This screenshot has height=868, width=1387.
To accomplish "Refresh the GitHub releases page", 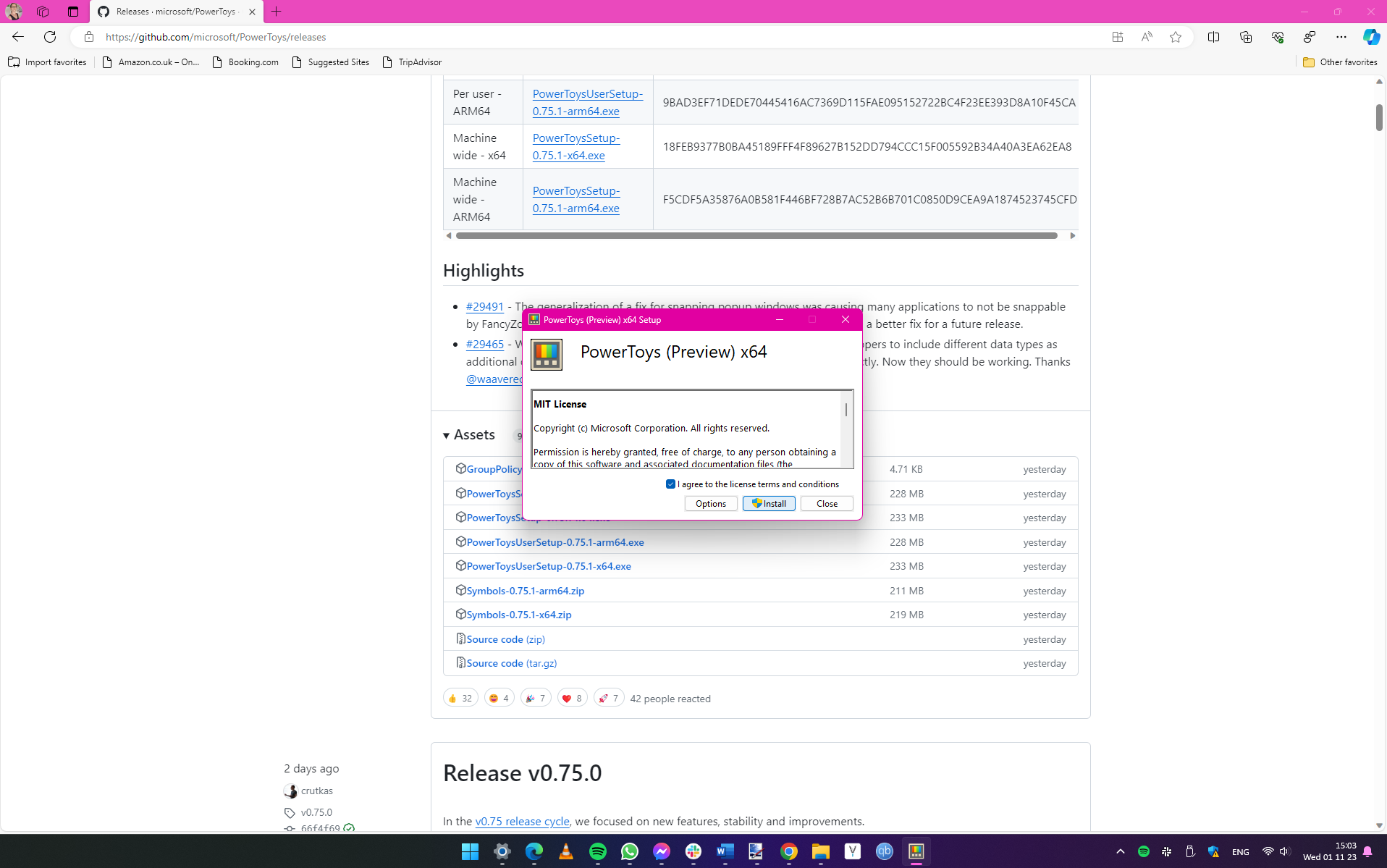I will (x=50, y=37).
